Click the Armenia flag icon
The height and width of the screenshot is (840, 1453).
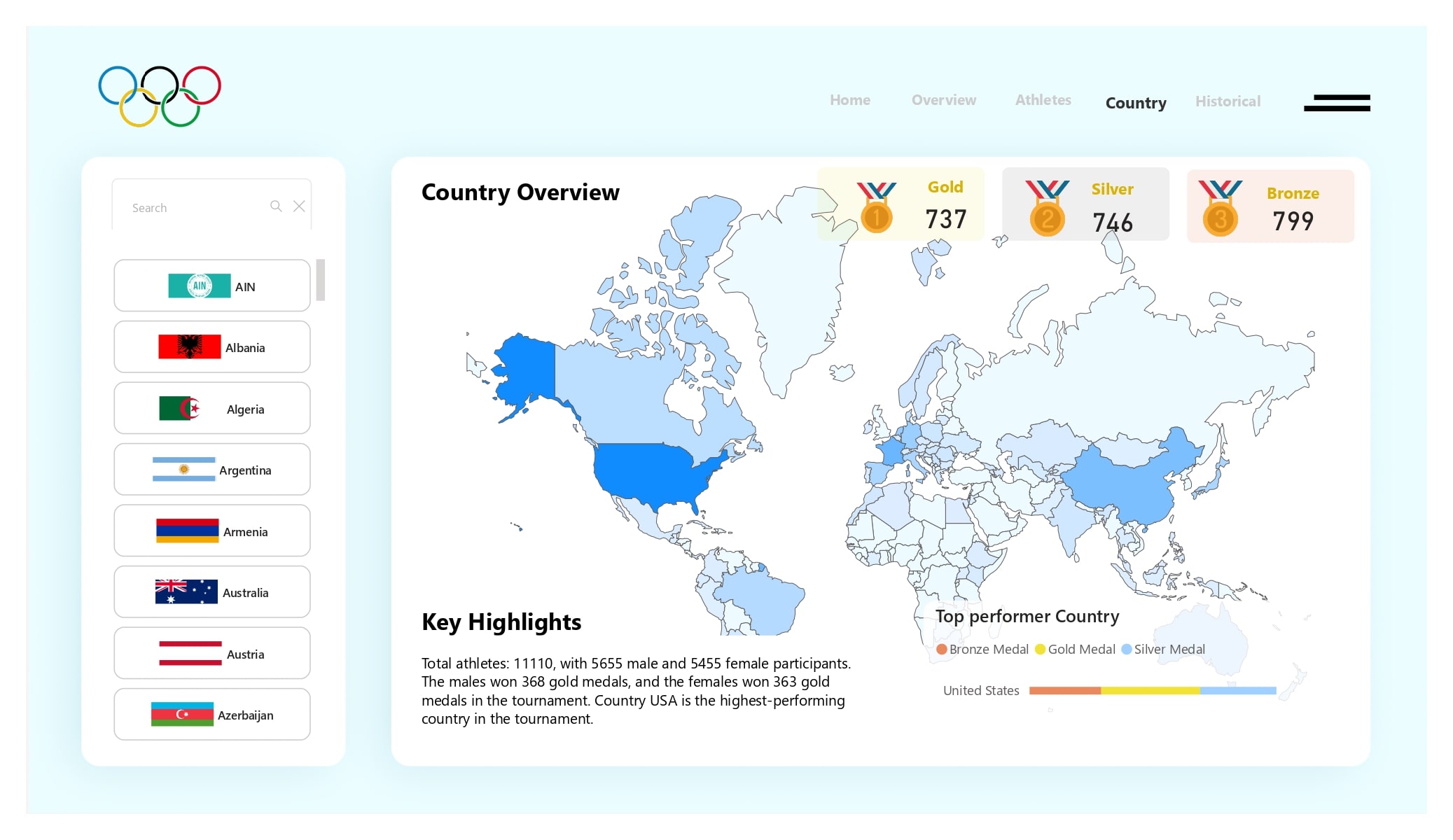click(x=188, y=531)
